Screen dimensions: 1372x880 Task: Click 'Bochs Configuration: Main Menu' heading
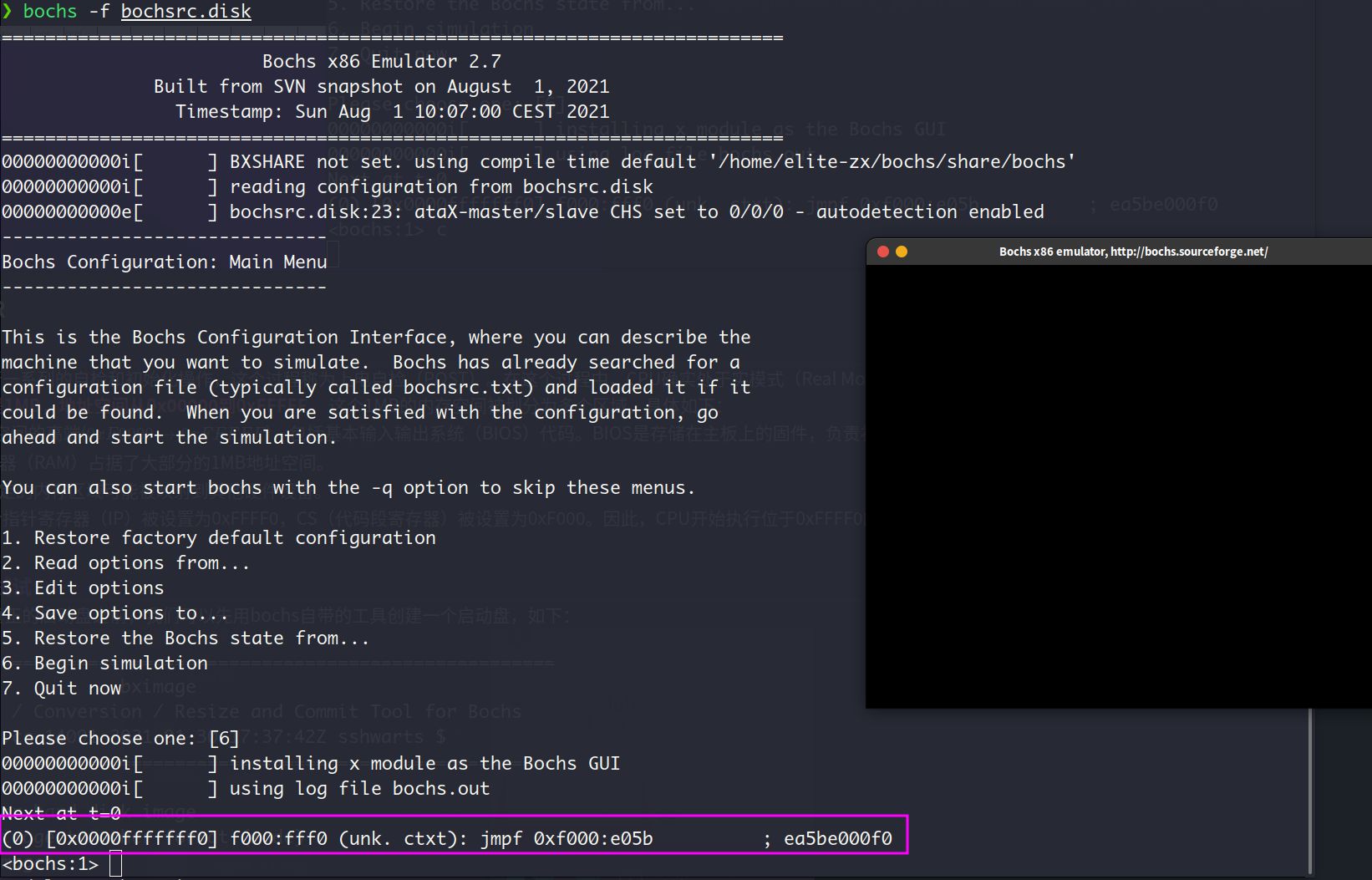pyautogui.click(x=165, y=262)
